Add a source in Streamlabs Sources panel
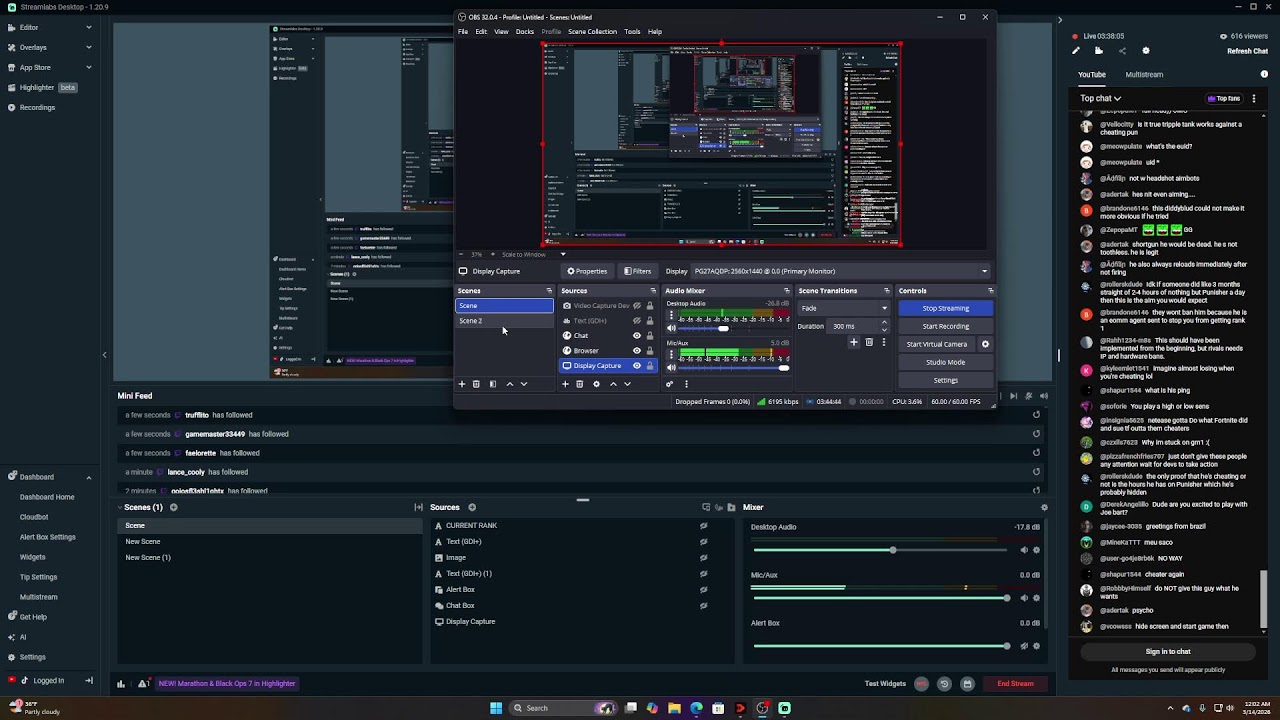 [x=472, y=507]
